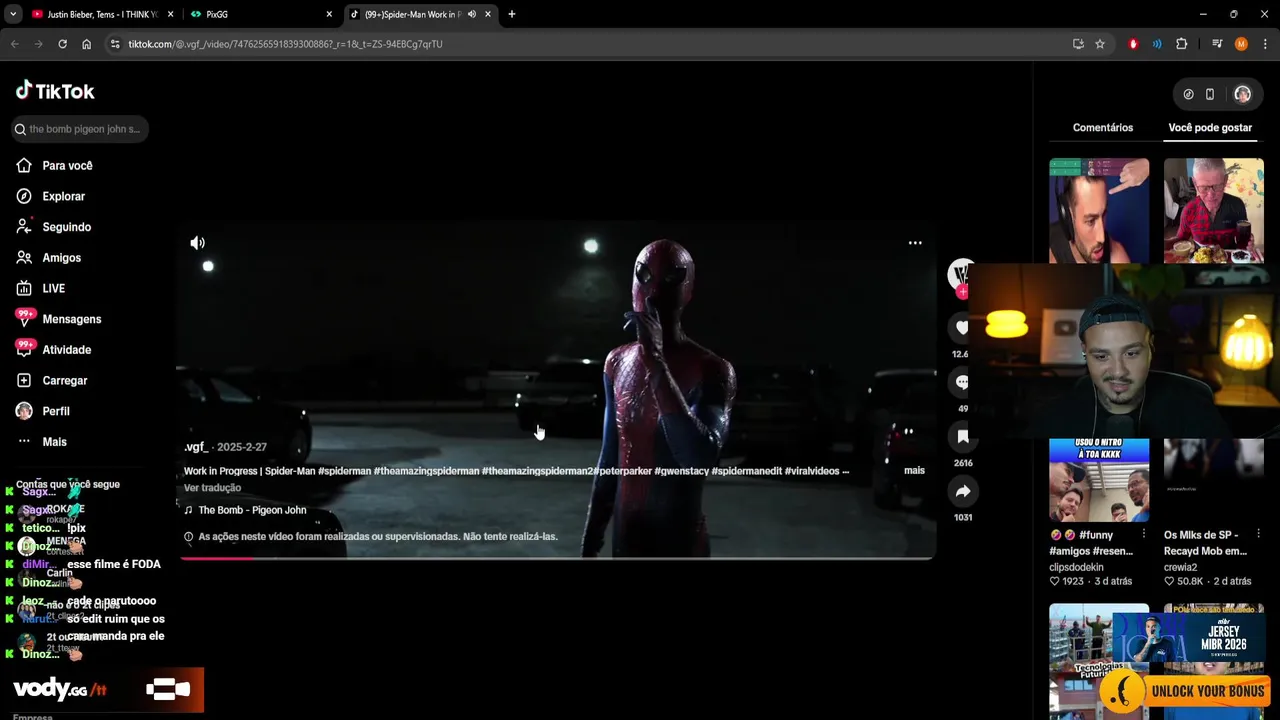
Task: Open options for Os Mks de SP video
Action: (x=1258, y=534)
